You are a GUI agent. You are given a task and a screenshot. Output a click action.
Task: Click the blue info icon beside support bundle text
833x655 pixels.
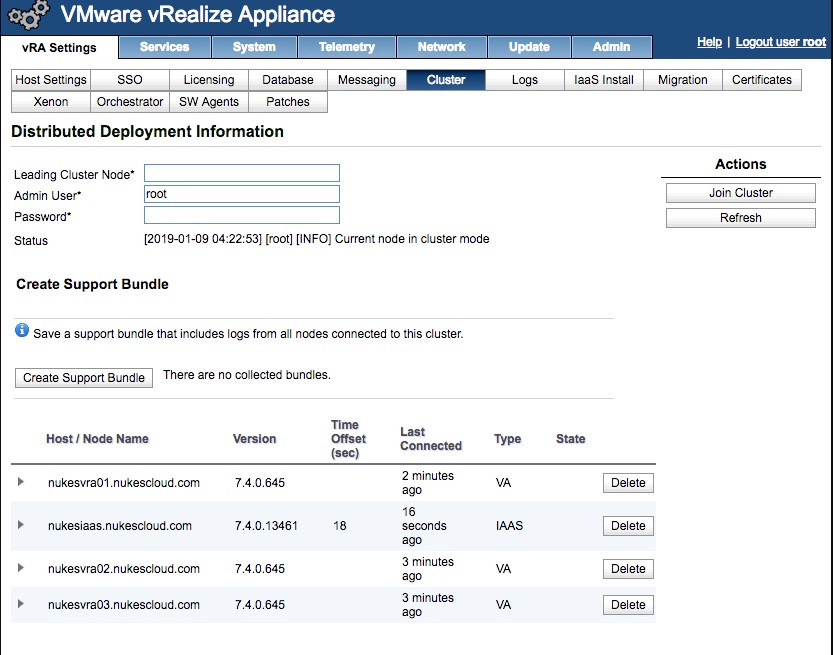click(x=22, y=330)
